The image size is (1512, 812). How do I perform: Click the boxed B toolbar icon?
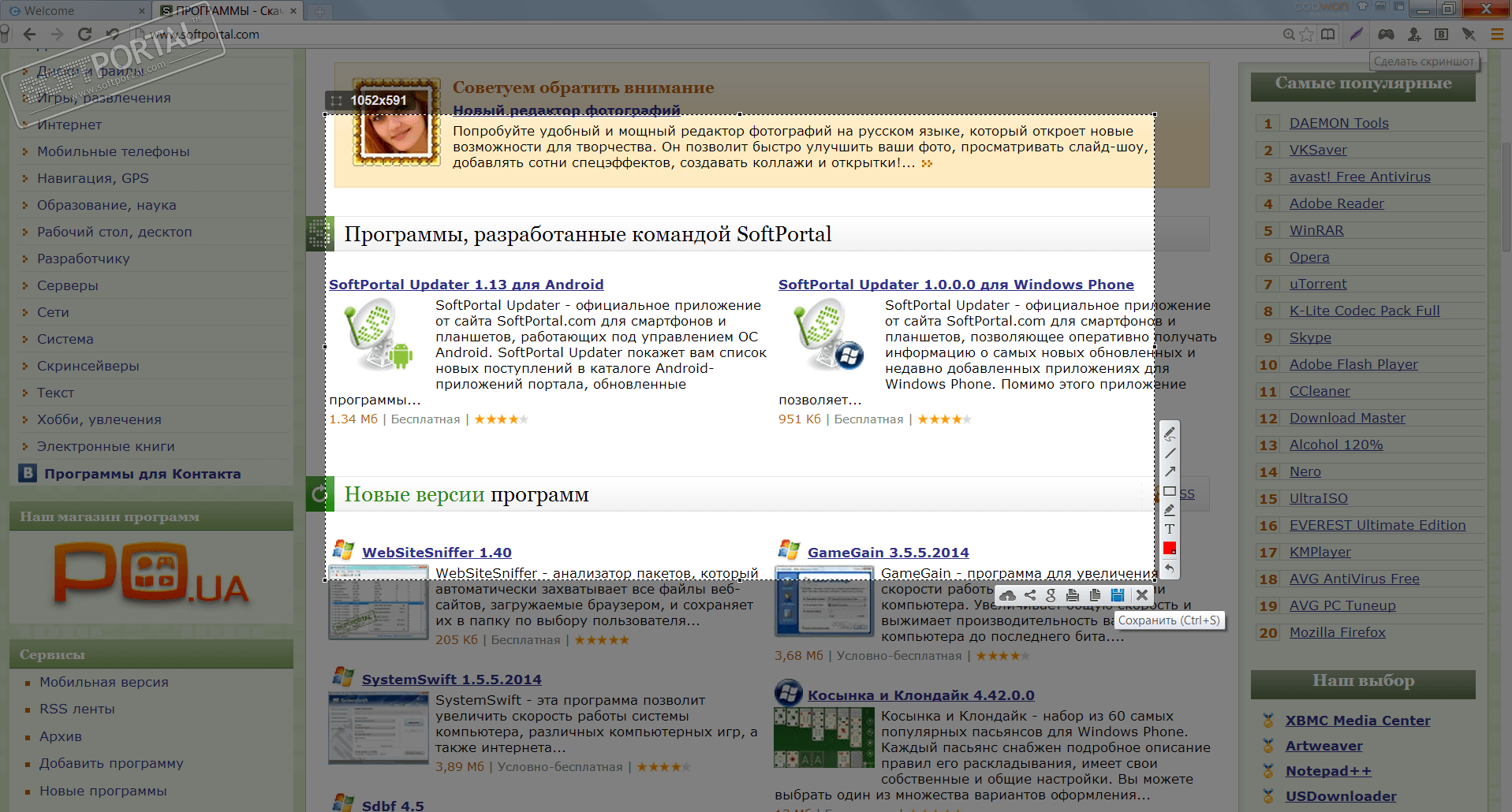coord(1441,34)
